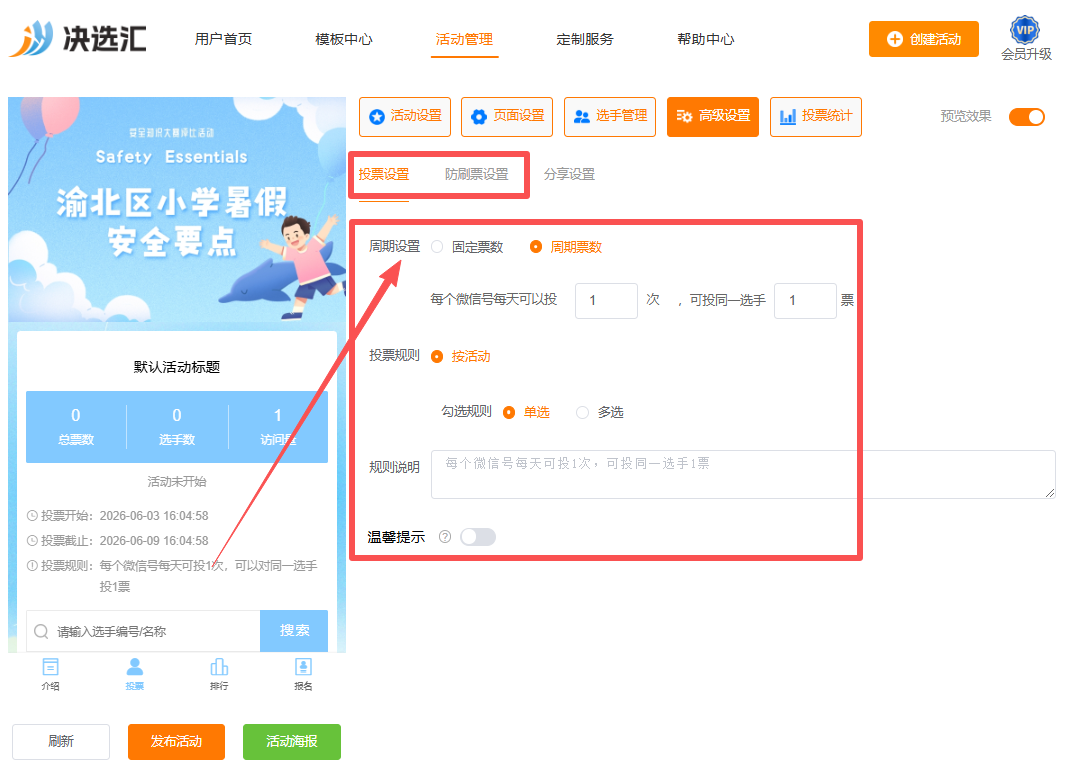The width and height of the screenshot is (1066, 779).
Task: Click the question mark icon beside 温馨提示
Action: click(x=445, y=537)
